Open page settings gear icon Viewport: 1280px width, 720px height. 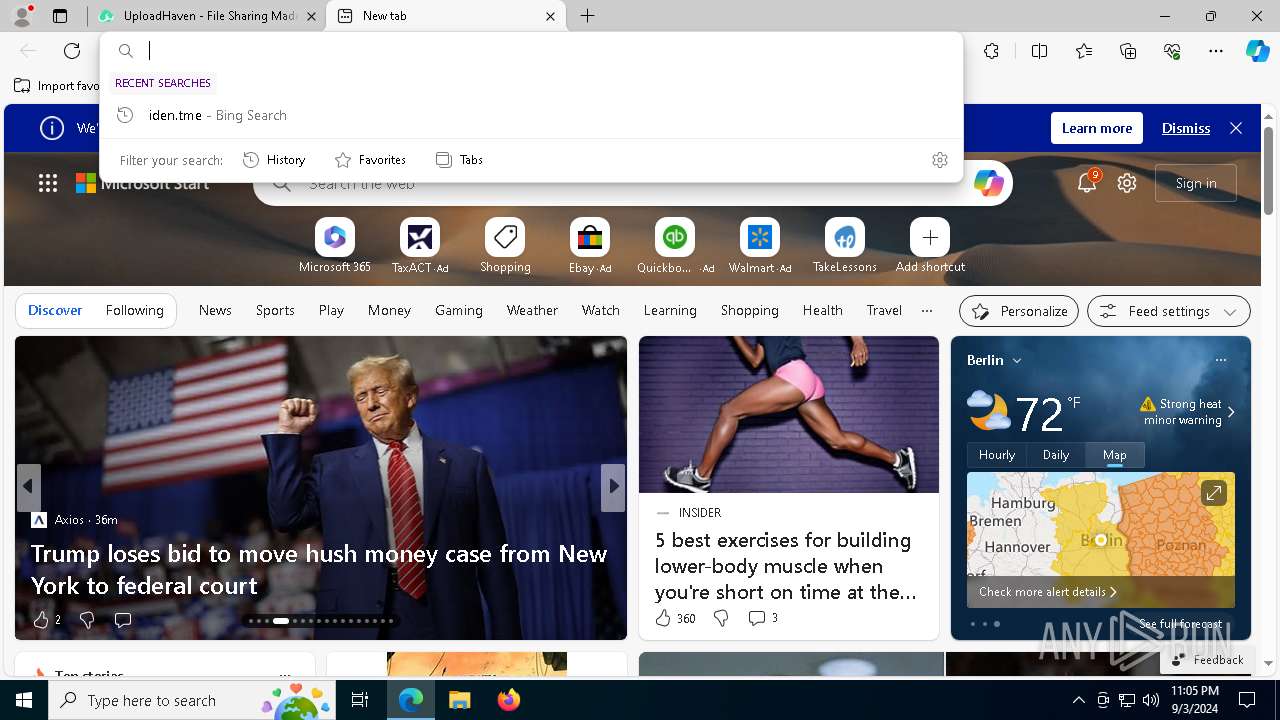click(x=1127, y=183)
